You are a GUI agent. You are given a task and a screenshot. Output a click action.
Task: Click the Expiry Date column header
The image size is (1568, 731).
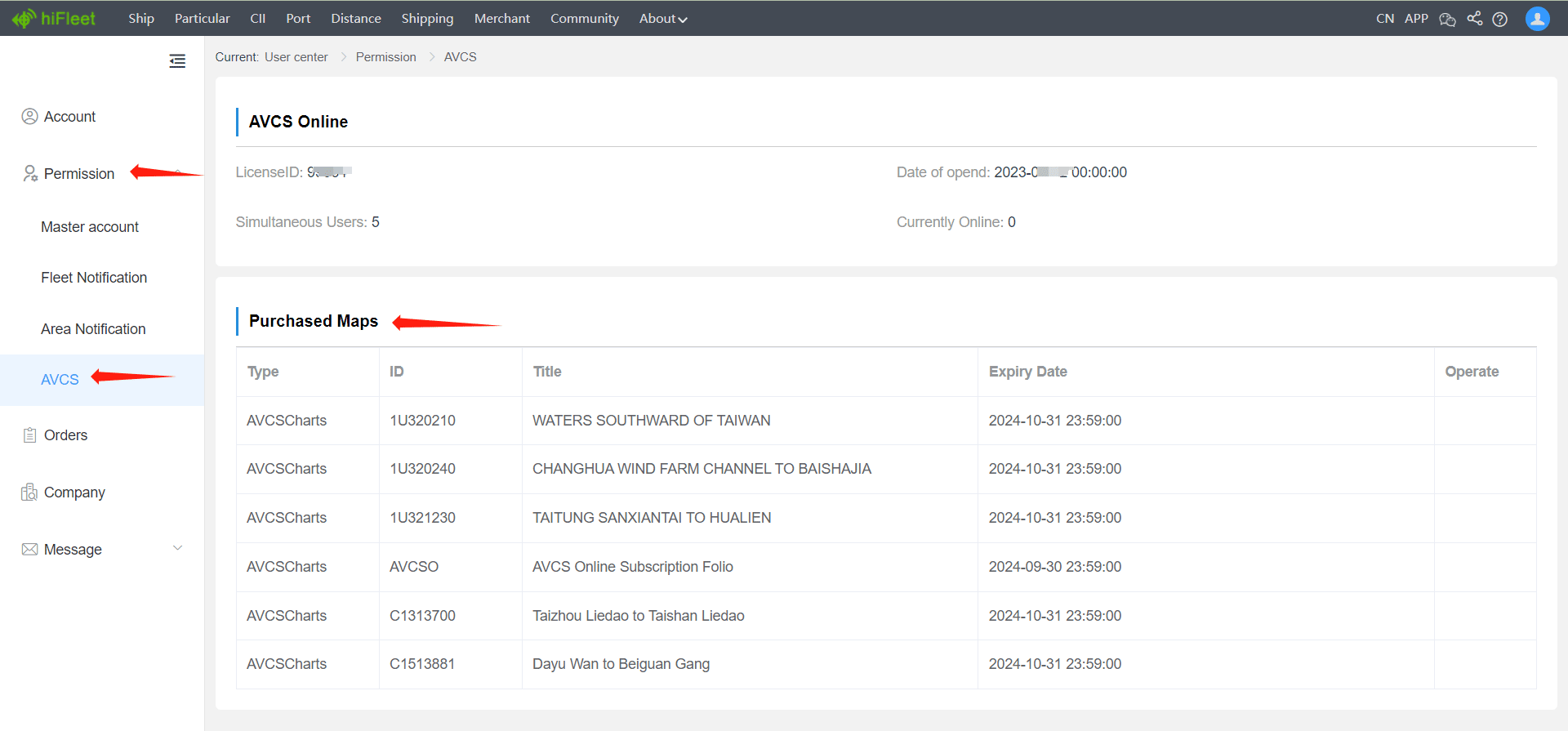(x=1027, y=372)
